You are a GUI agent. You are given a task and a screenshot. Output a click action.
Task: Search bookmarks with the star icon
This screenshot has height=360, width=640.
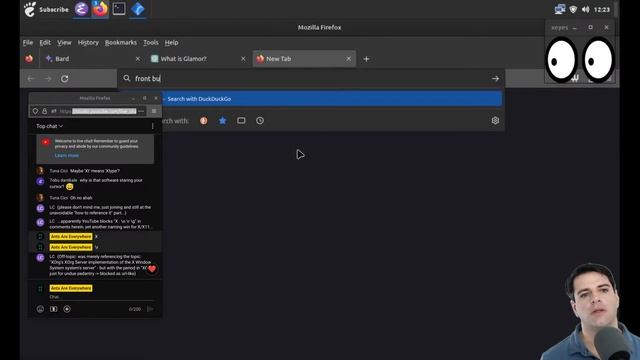click(222, 120)
